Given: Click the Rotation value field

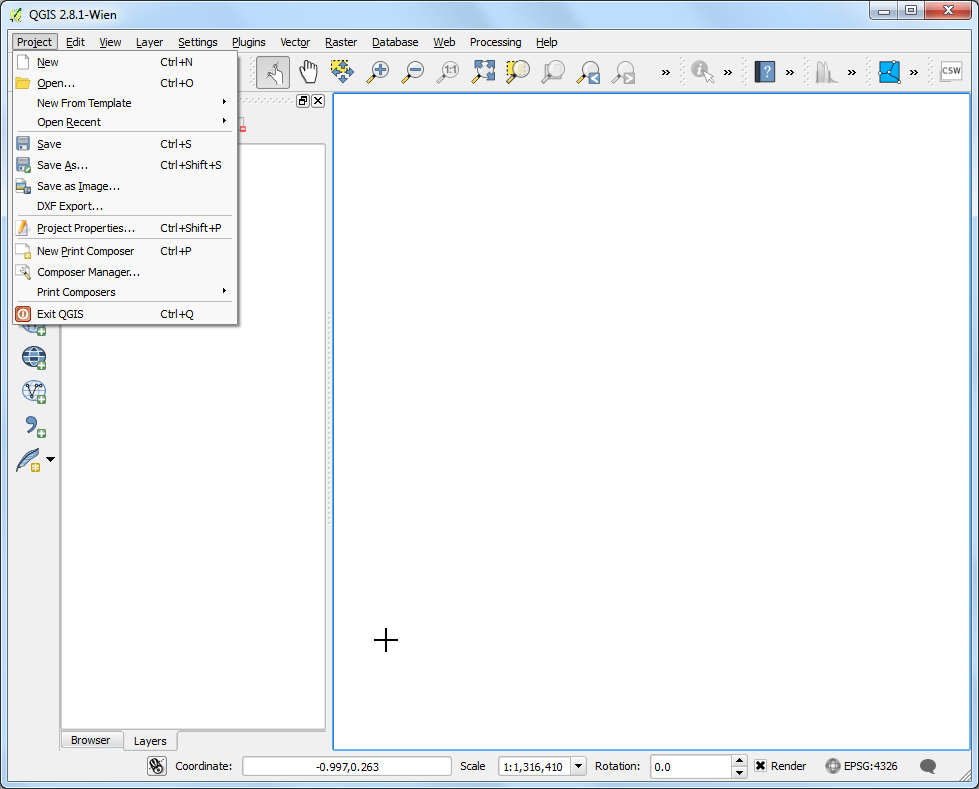Looking at the screenshot, I should (x=691, y=767).
